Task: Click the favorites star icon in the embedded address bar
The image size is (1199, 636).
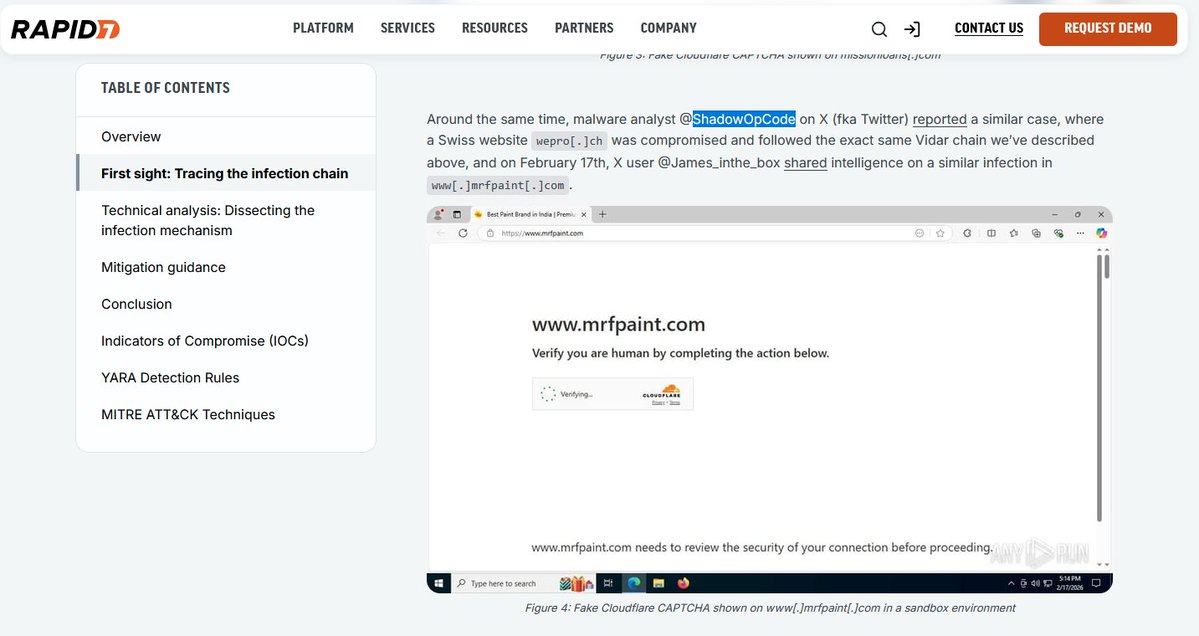Action: [x=940, y=233]
